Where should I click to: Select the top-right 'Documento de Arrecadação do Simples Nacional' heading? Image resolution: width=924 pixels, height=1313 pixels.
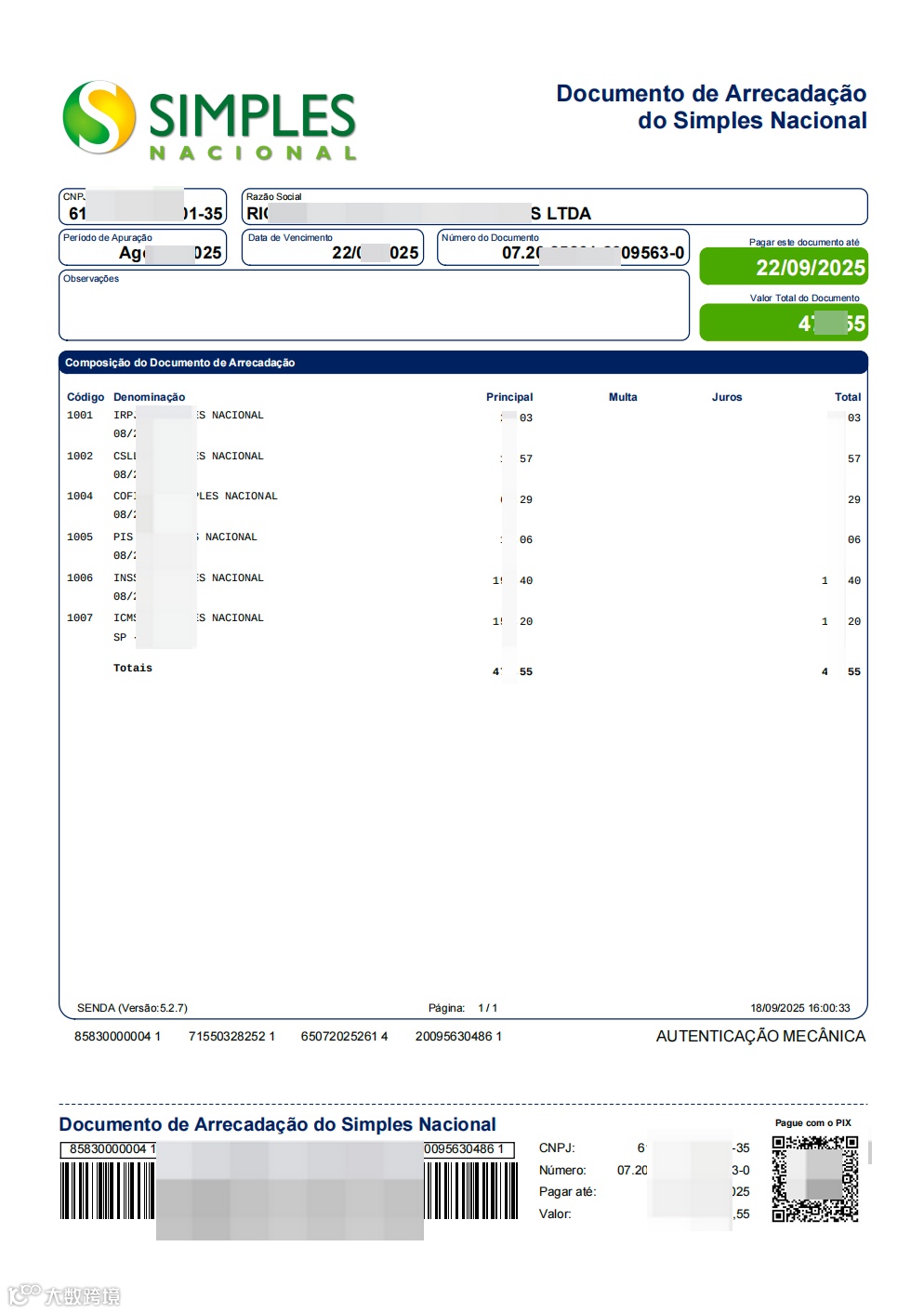pyautogui.click(x=711, y=107)
